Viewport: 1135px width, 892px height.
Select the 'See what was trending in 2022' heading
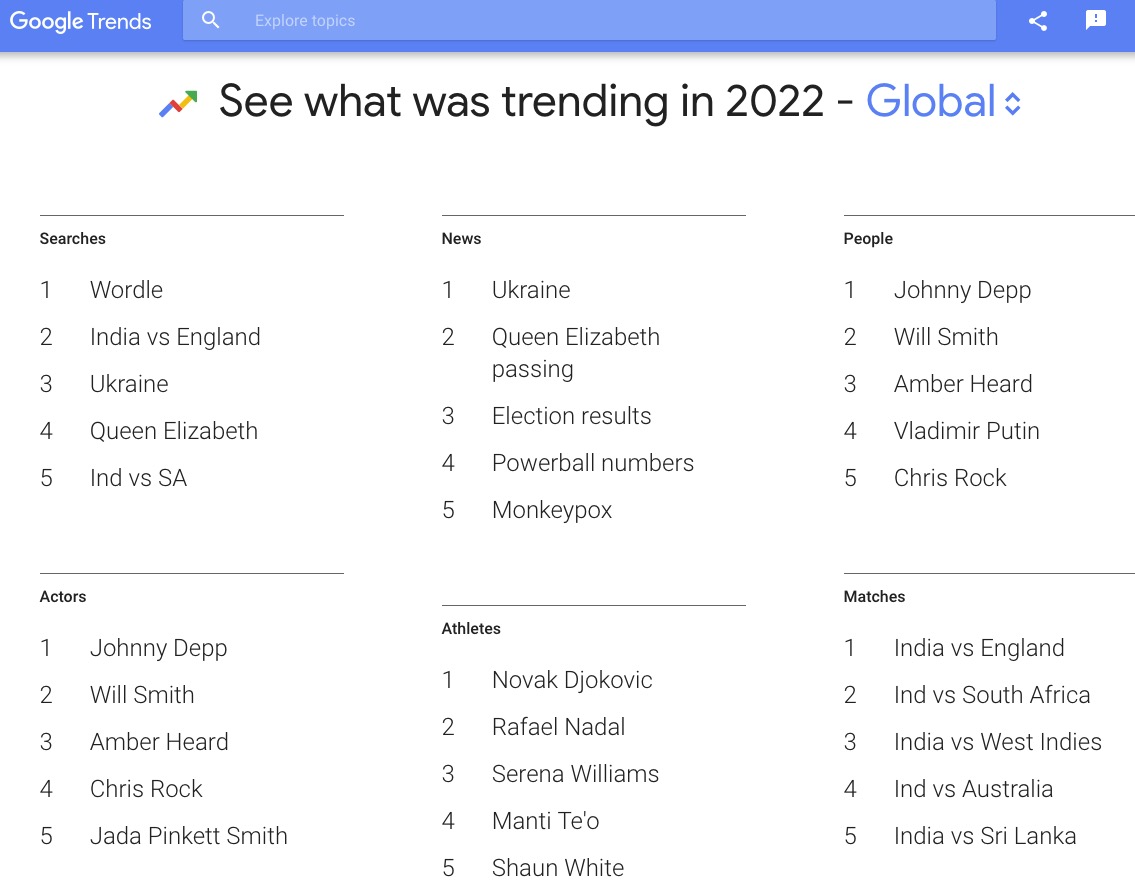[x=521, y=101]
